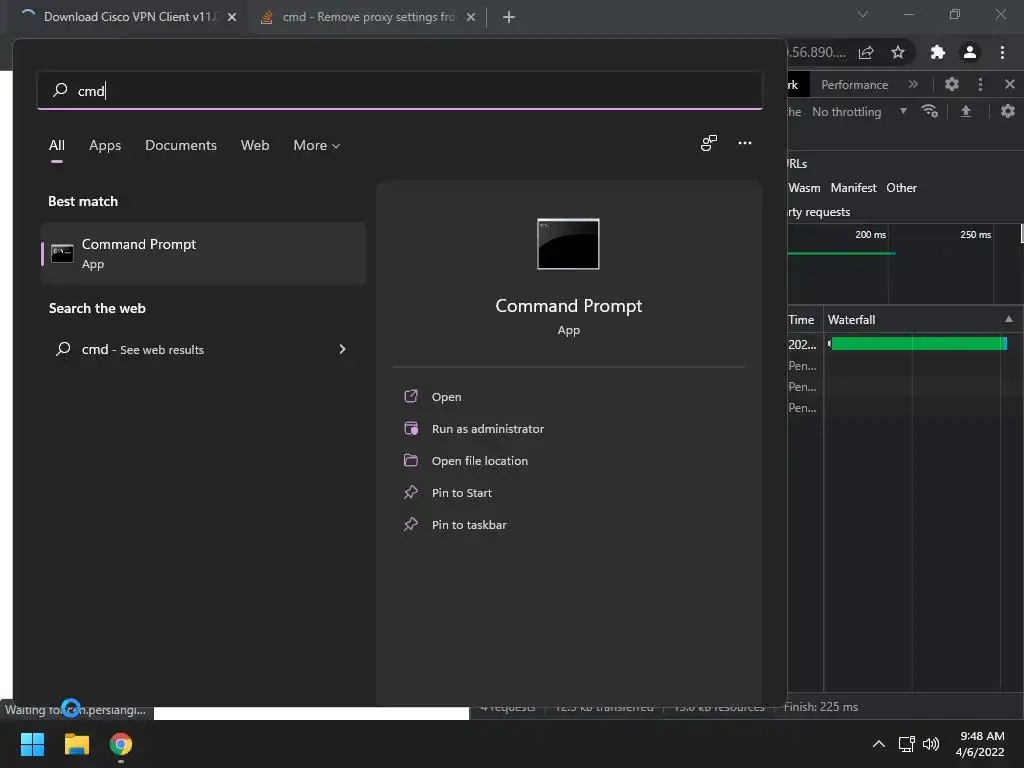Open Chrome profile avatar icon

(970, 52)
